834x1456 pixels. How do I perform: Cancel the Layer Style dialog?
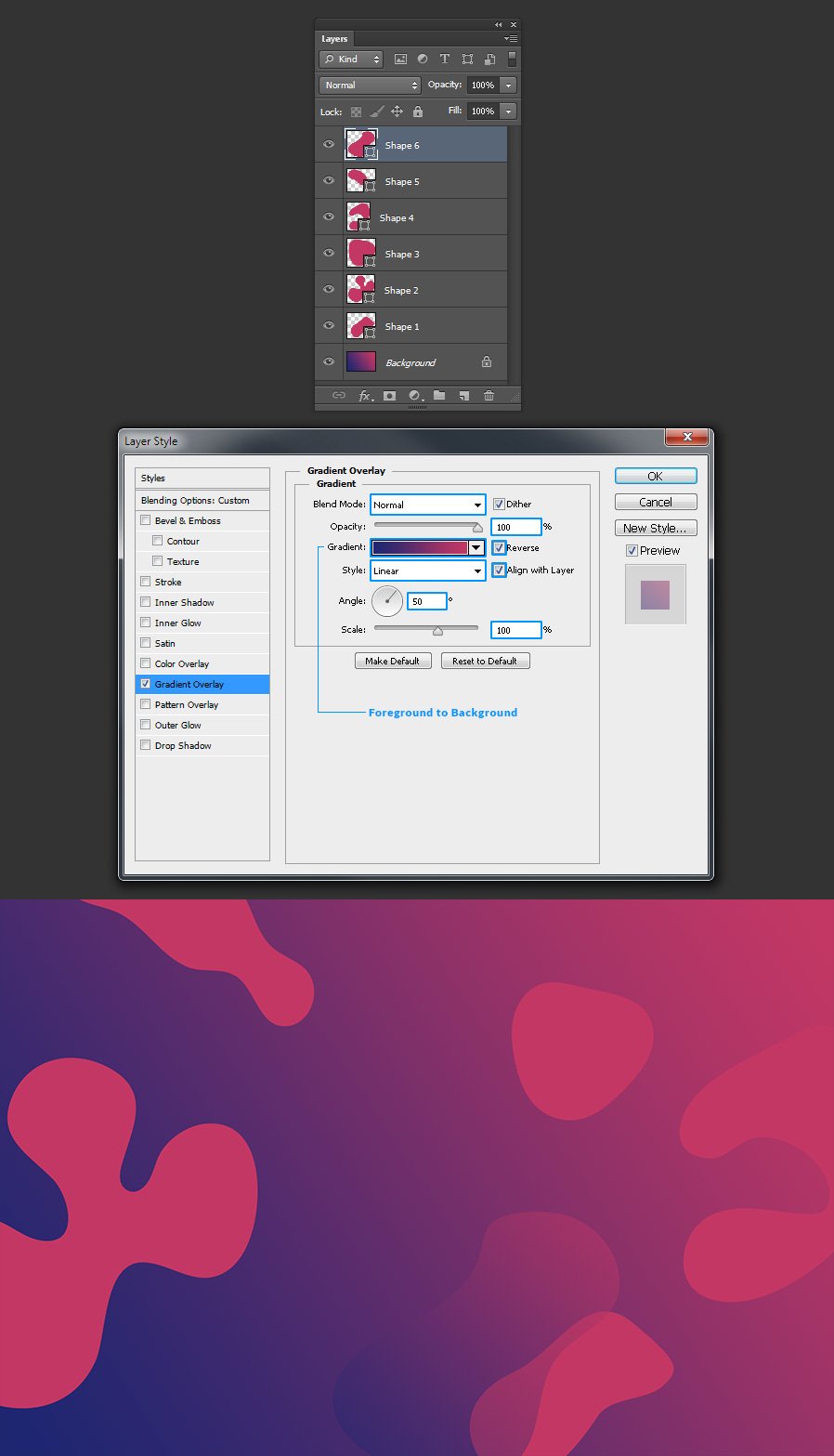pos(656,502)
